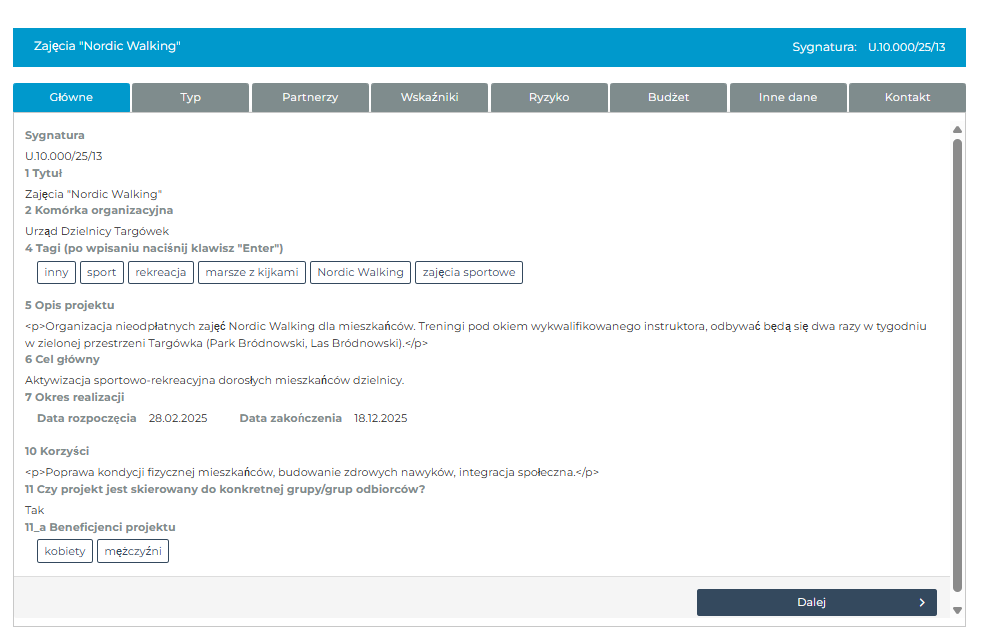Viewport: 996px width, 644px height.
Task: Select the Główne tab
Action: tap(71, 98)
